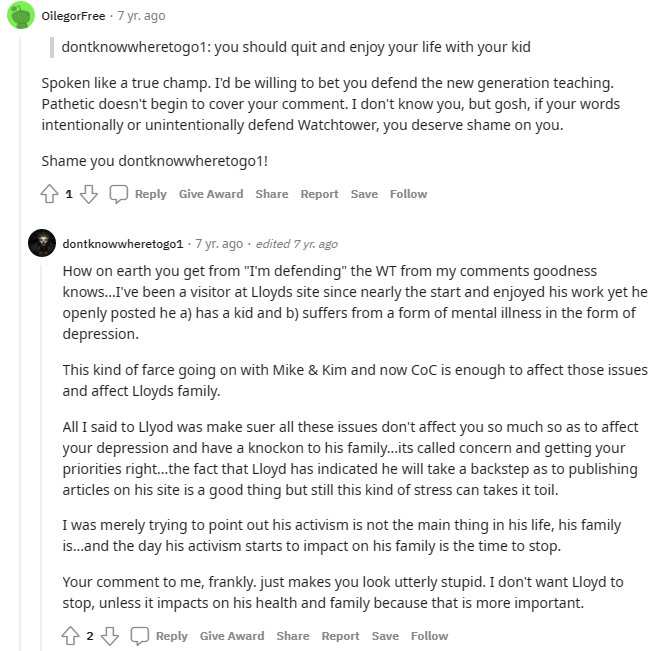Open OilegorFree's green avatar
Screen dimensions: 667x651
pyautogui.click(x=20, y=15)
